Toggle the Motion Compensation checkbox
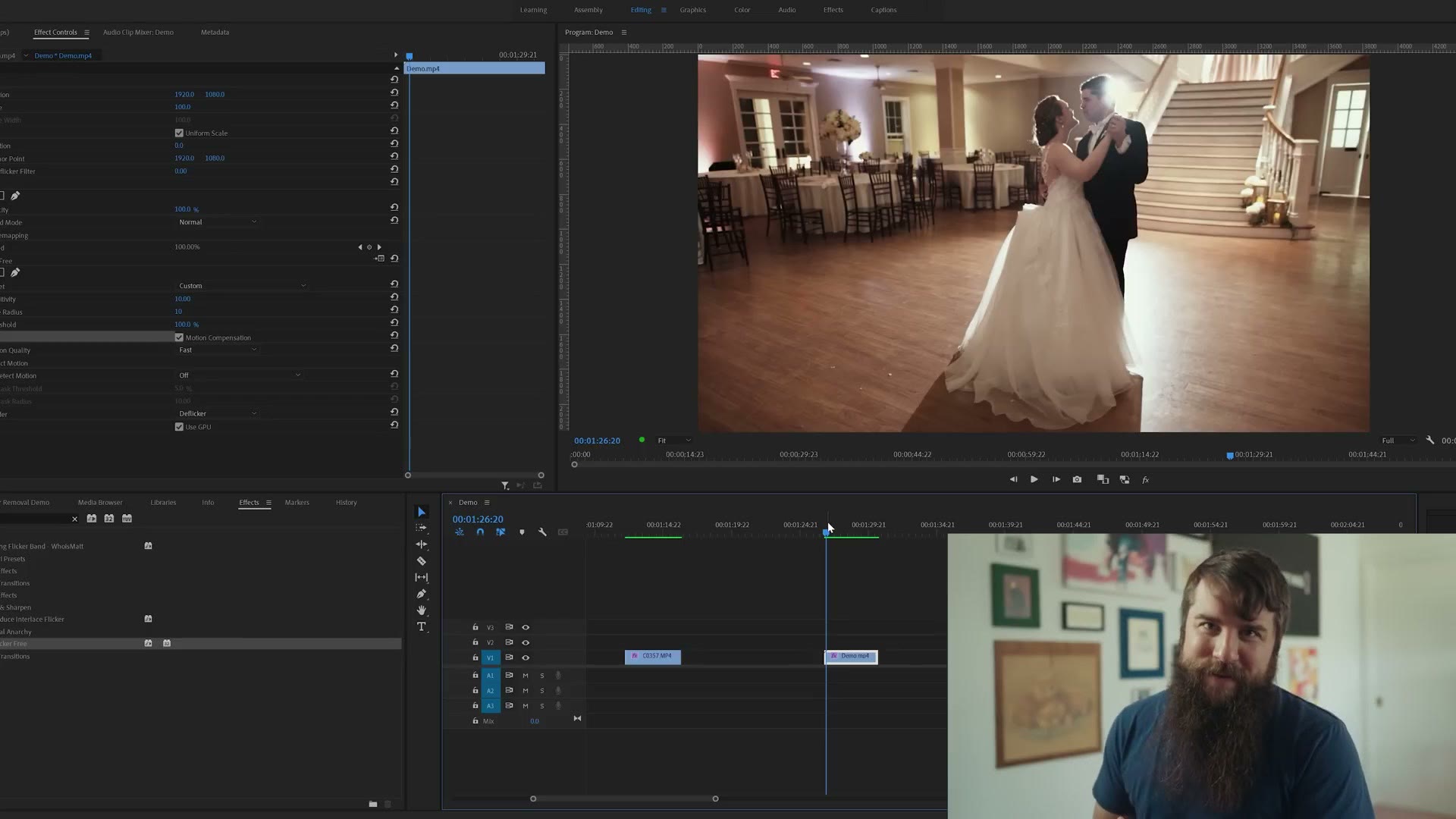 [x=179, y=337]
